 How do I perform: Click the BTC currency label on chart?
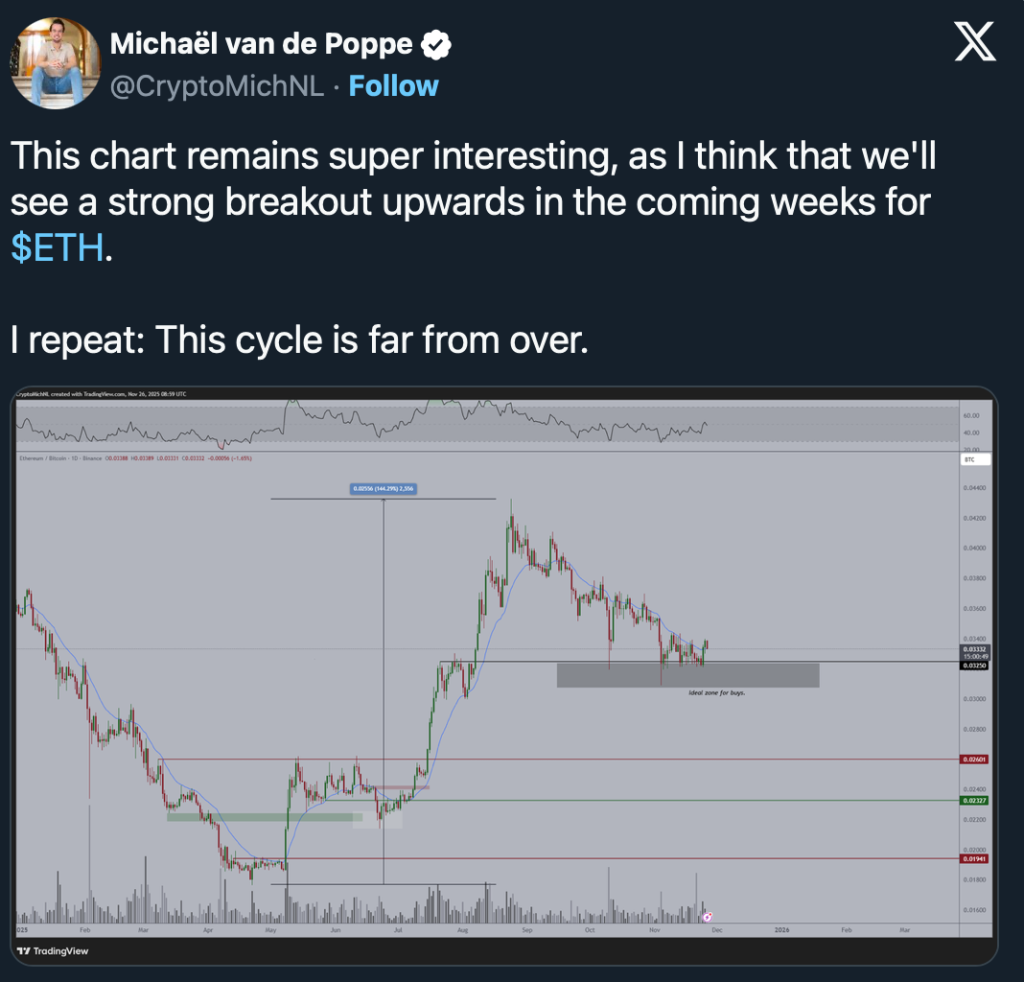(x=969, y=459)
